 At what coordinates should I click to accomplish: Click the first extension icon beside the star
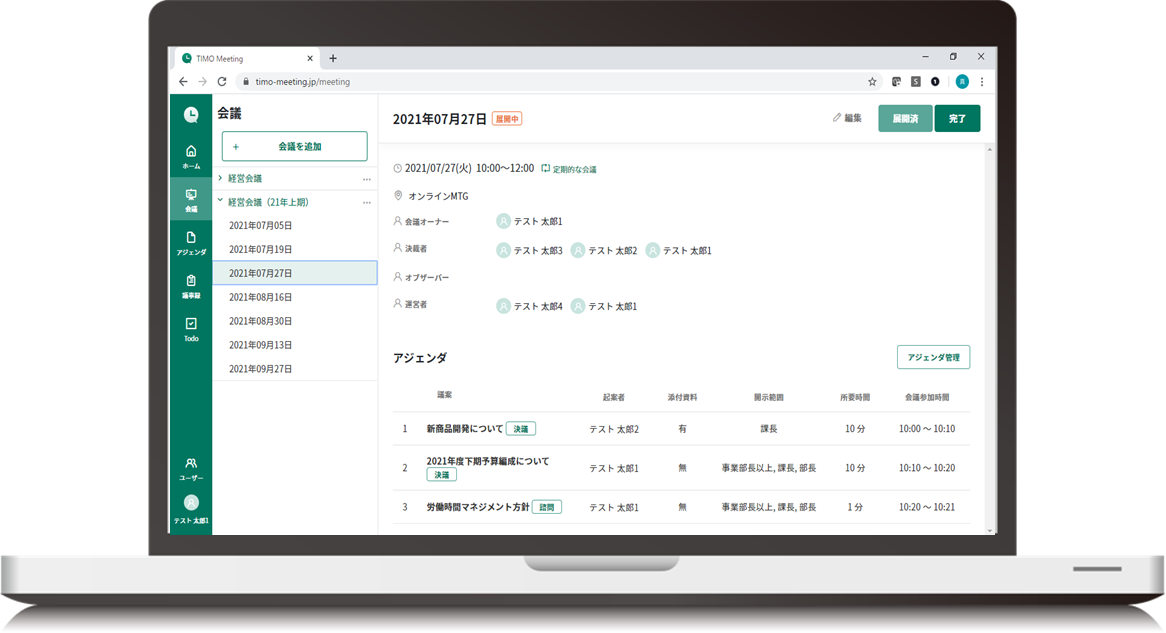pos(896,82)
